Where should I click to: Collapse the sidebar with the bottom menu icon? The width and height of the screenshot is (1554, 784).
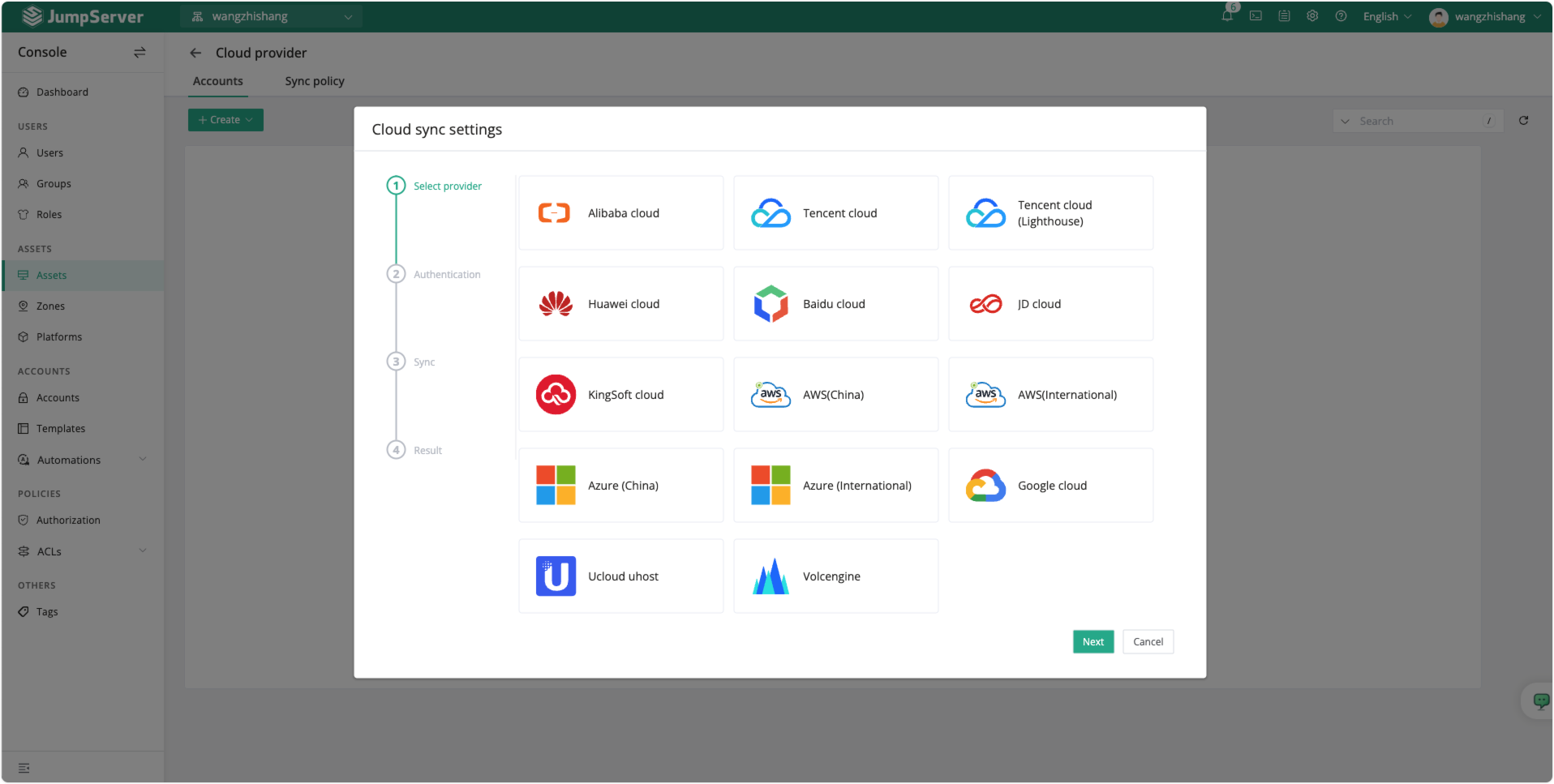24,768
